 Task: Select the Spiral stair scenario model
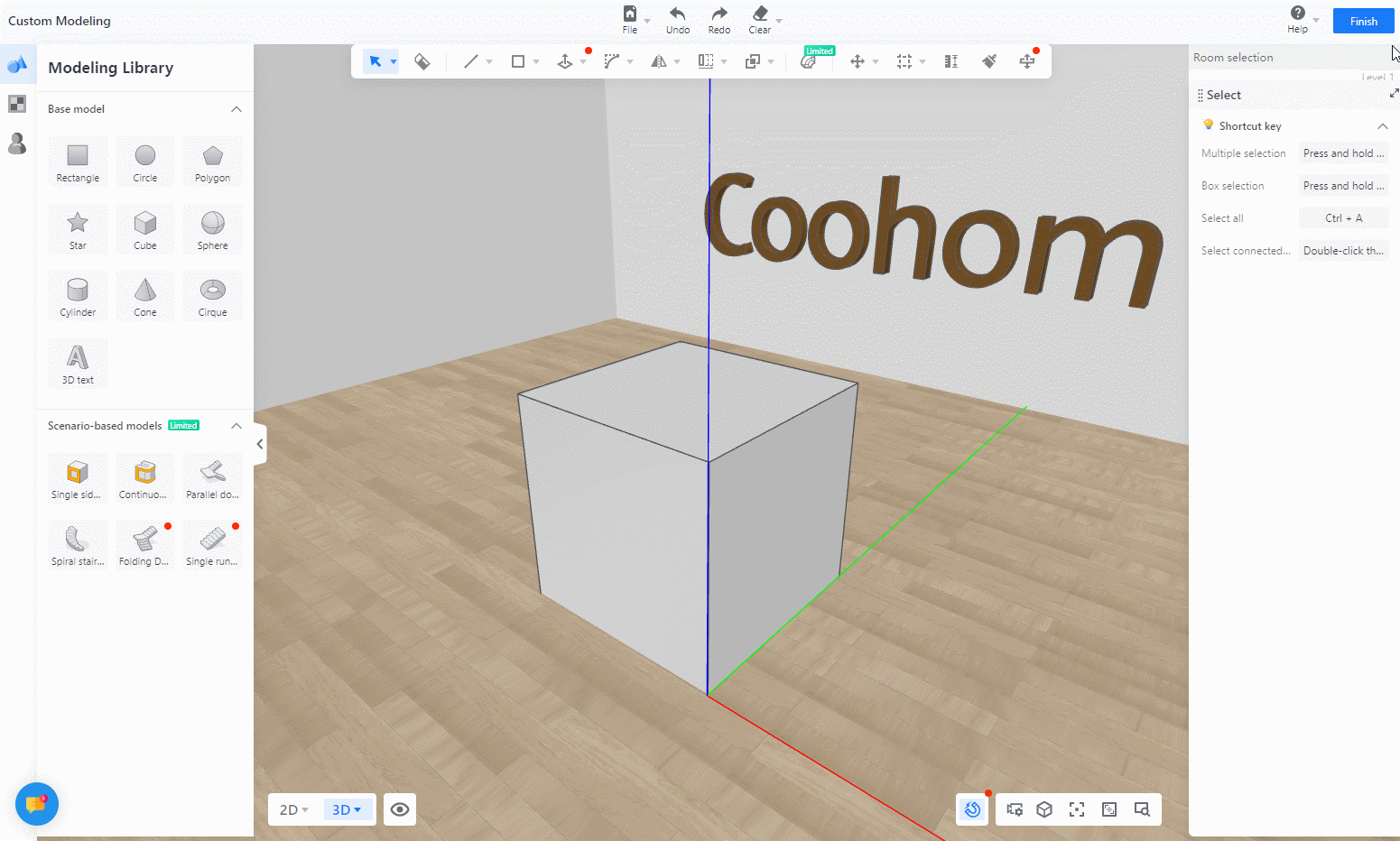[x=78, y=545]
